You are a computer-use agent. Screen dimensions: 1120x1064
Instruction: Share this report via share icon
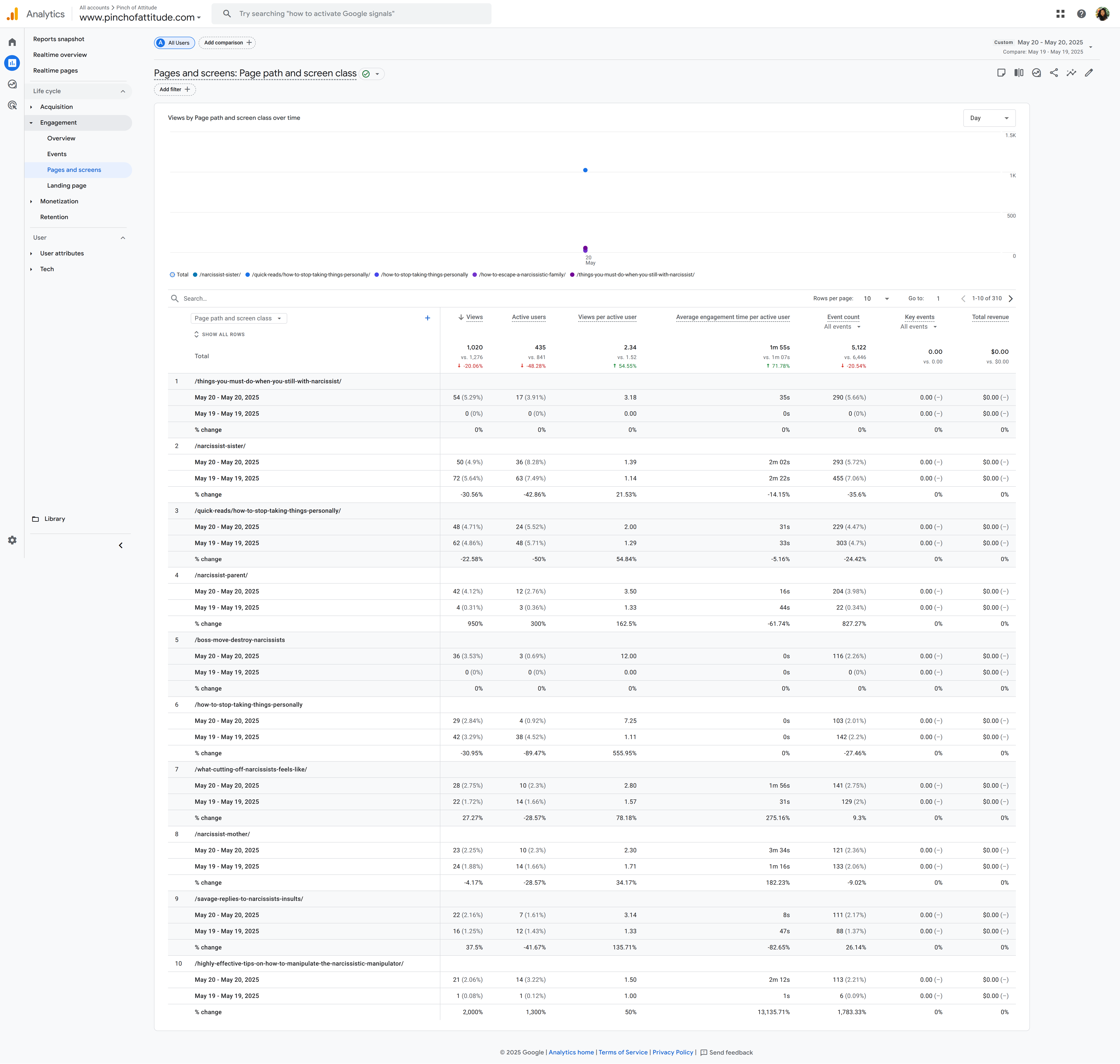[x=1054, y=73]
